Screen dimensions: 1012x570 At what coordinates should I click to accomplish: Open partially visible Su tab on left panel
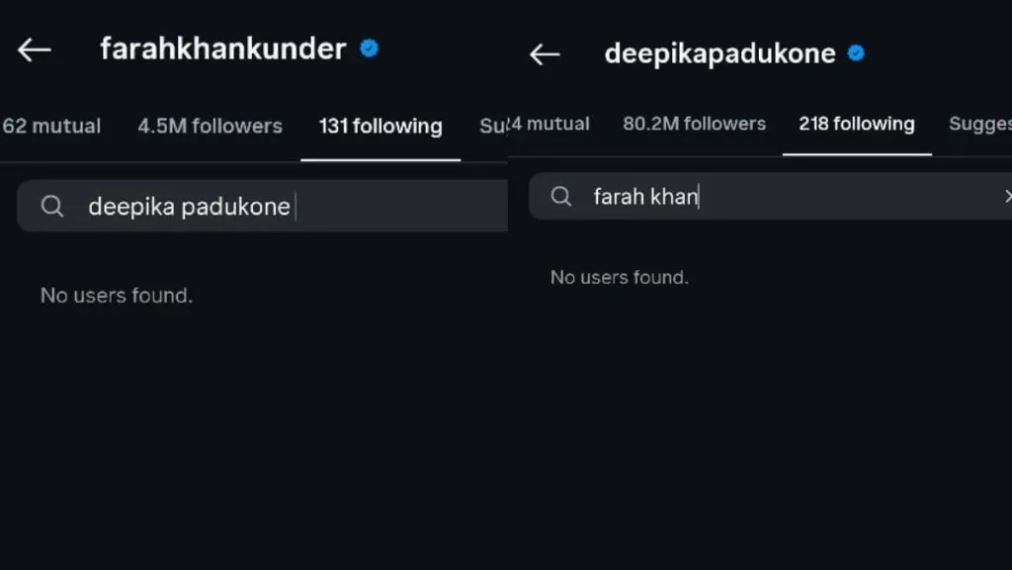(492, 126)
